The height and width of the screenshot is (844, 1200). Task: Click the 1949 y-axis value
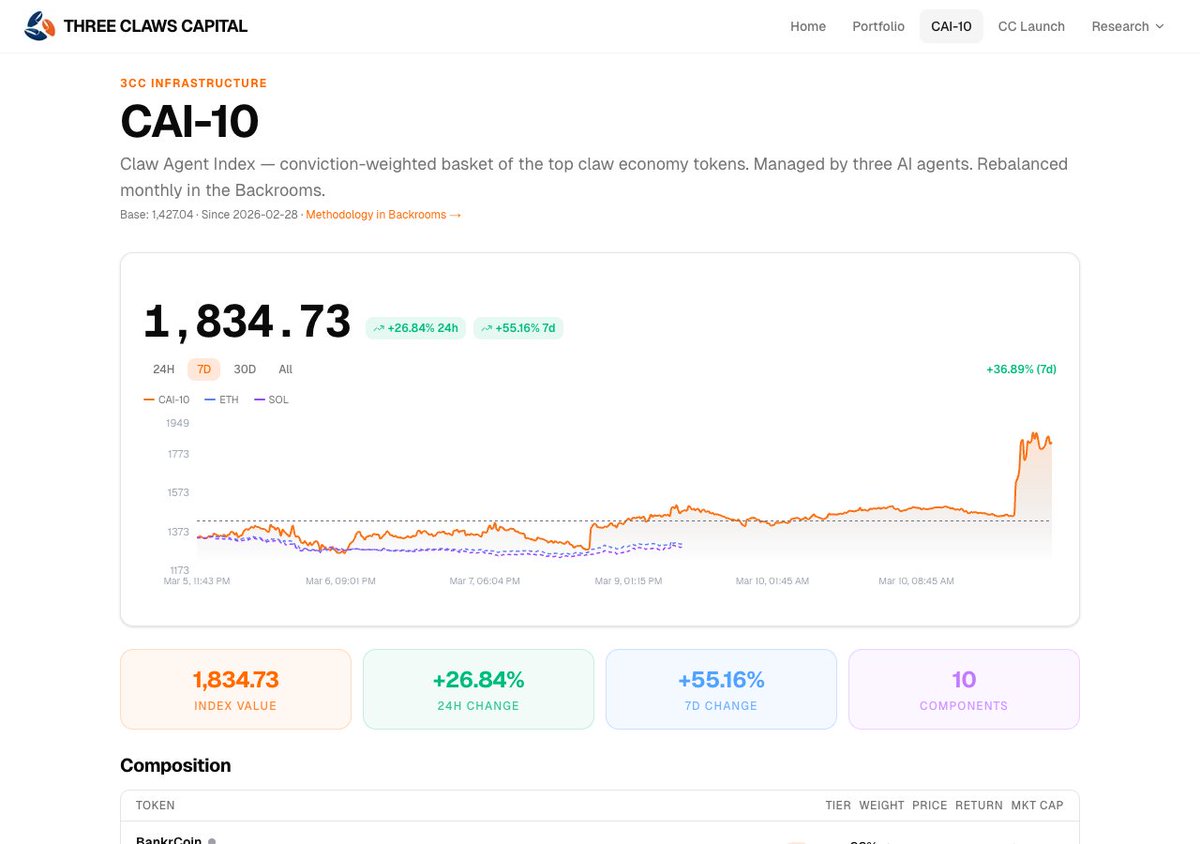tap(178, 423)
